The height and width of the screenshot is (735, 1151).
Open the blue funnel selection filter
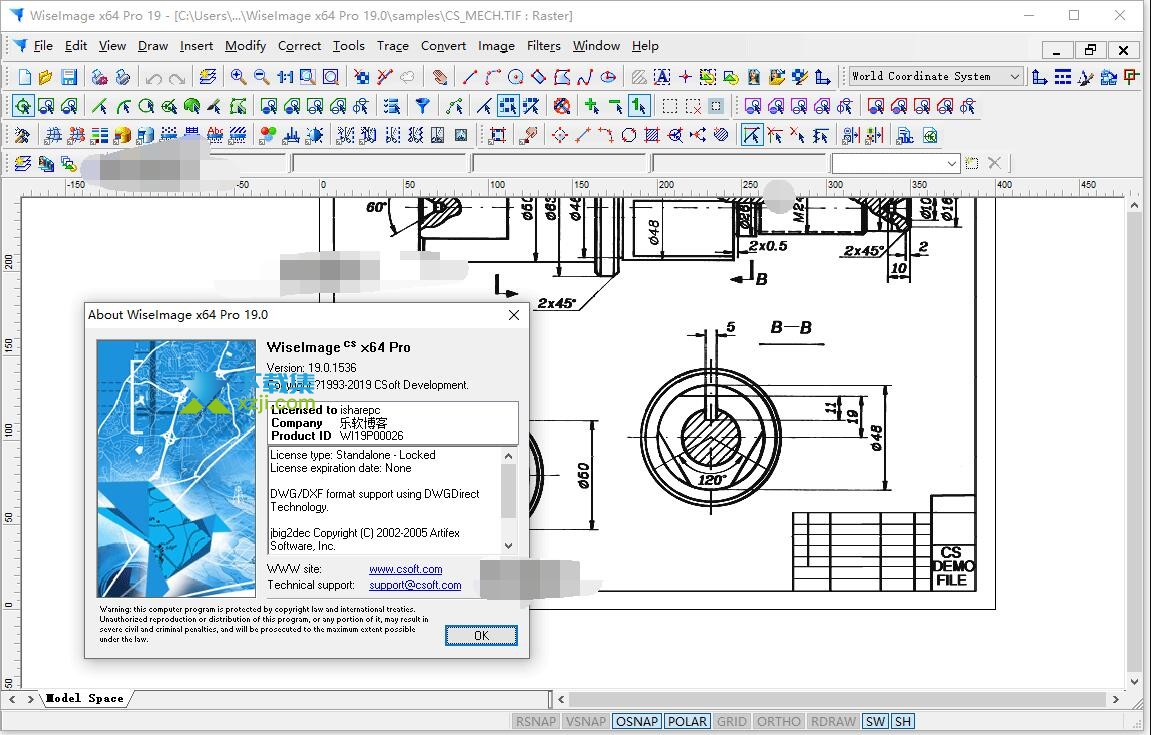422,106
